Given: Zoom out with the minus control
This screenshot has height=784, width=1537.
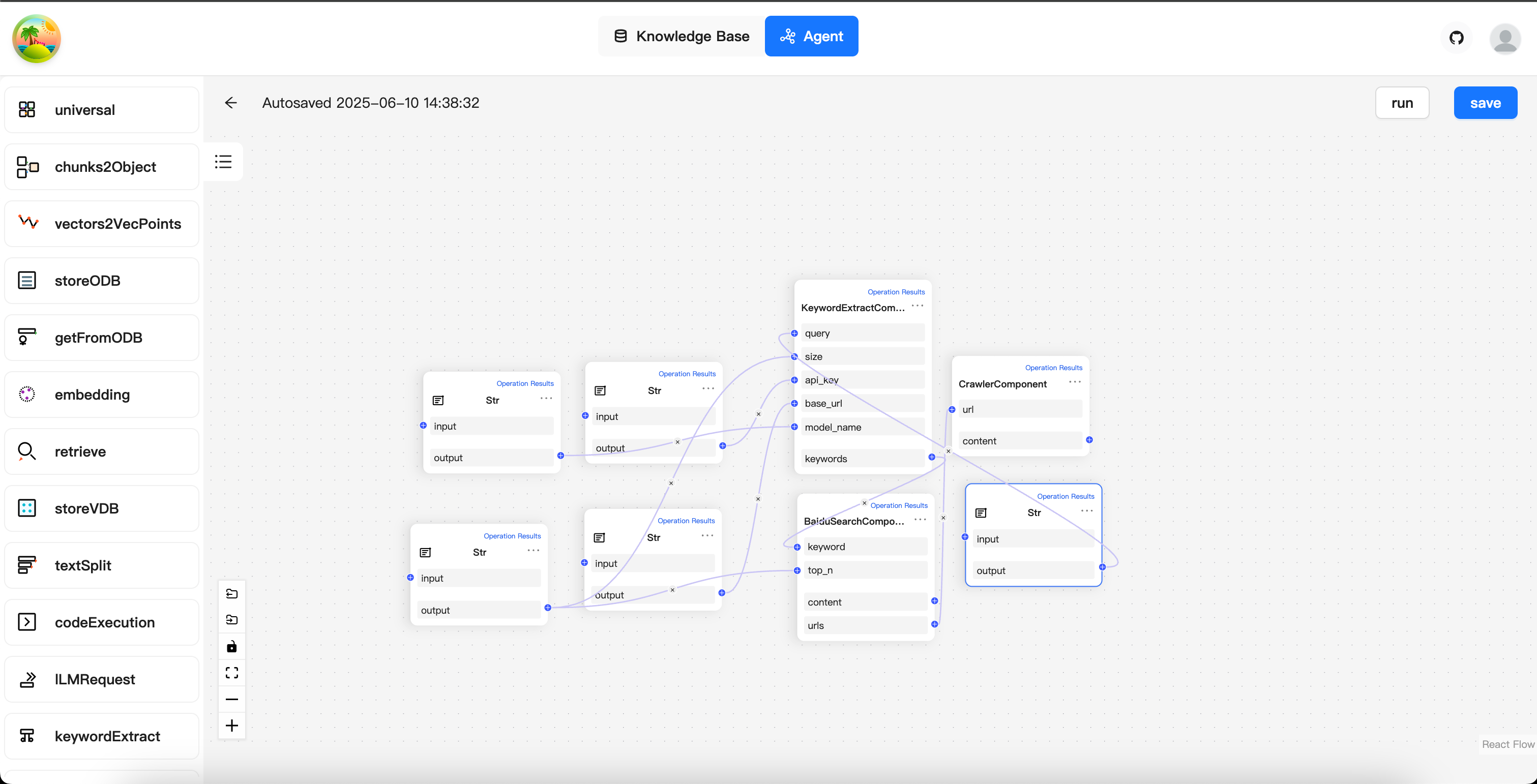Looking at the screenshot, I should click(232, 699).
